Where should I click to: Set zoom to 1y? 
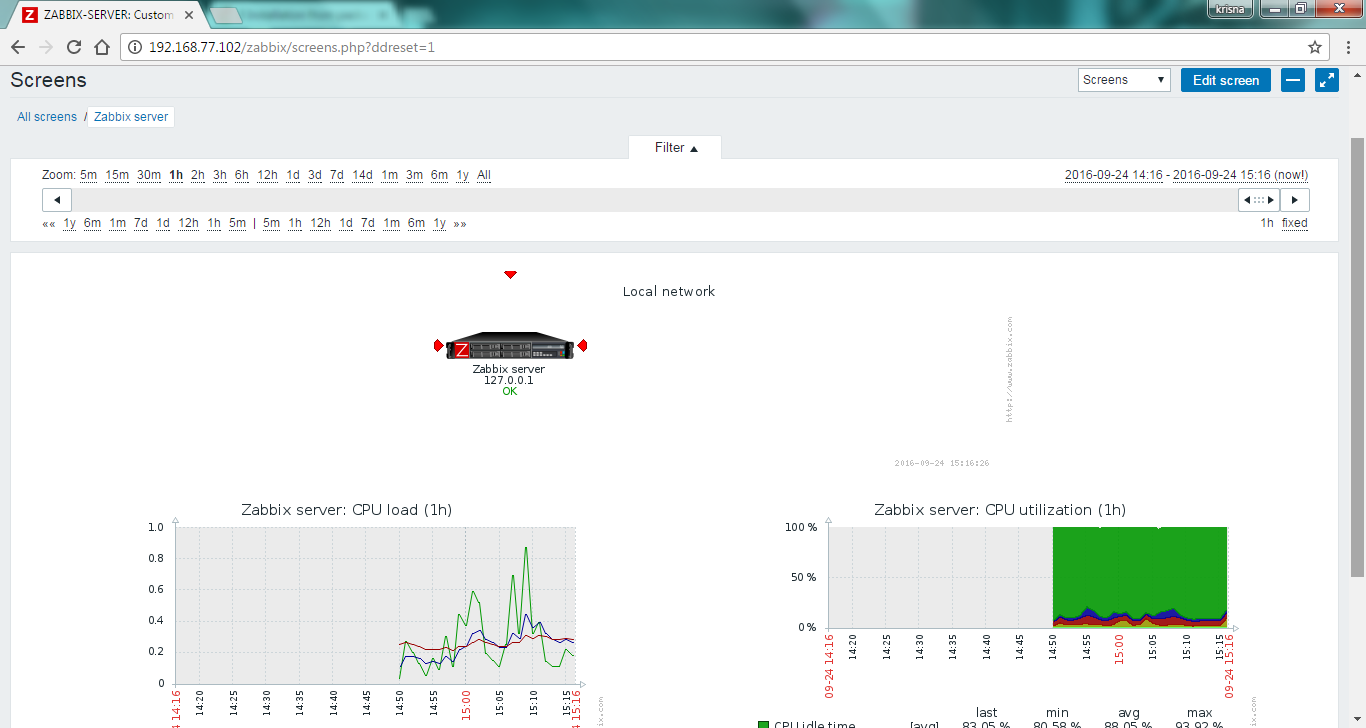pos(463,175)
